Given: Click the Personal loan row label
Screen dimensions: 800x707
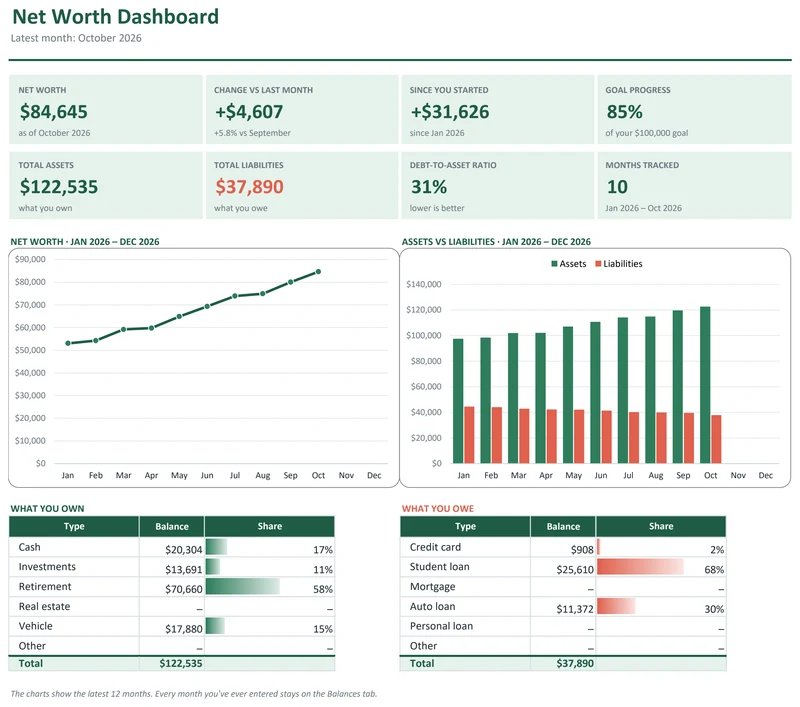Looking at the screenshot, I should coord(441,626).
